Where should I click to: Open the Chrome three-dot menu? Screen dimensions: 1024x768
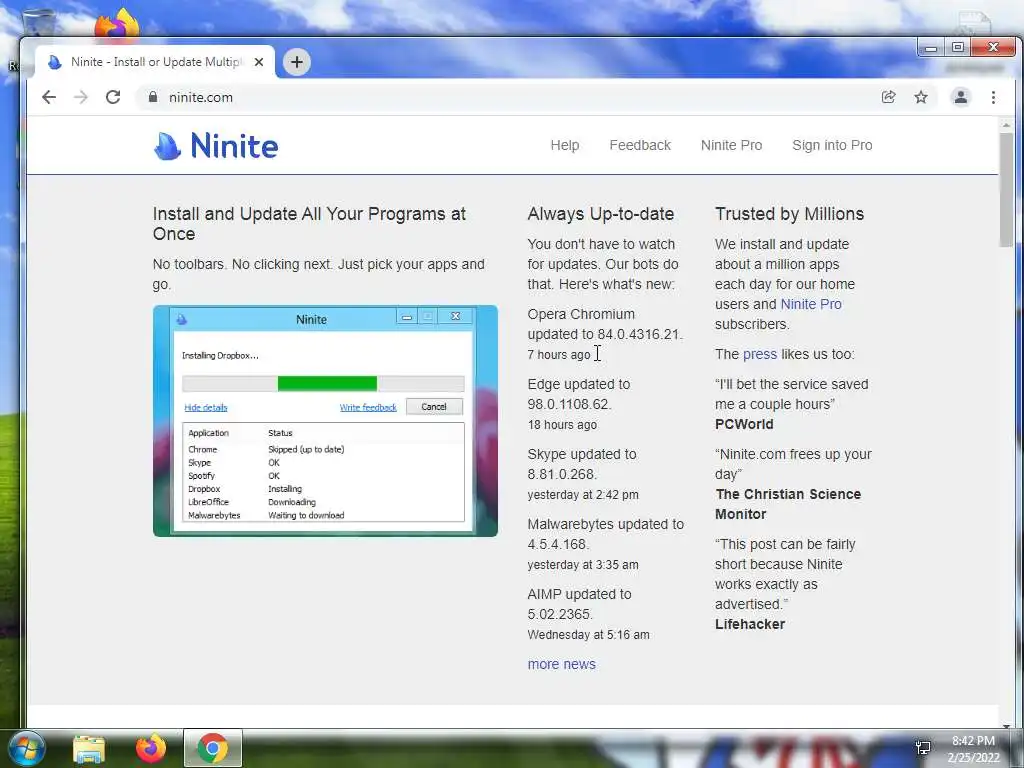click(993, 97)
